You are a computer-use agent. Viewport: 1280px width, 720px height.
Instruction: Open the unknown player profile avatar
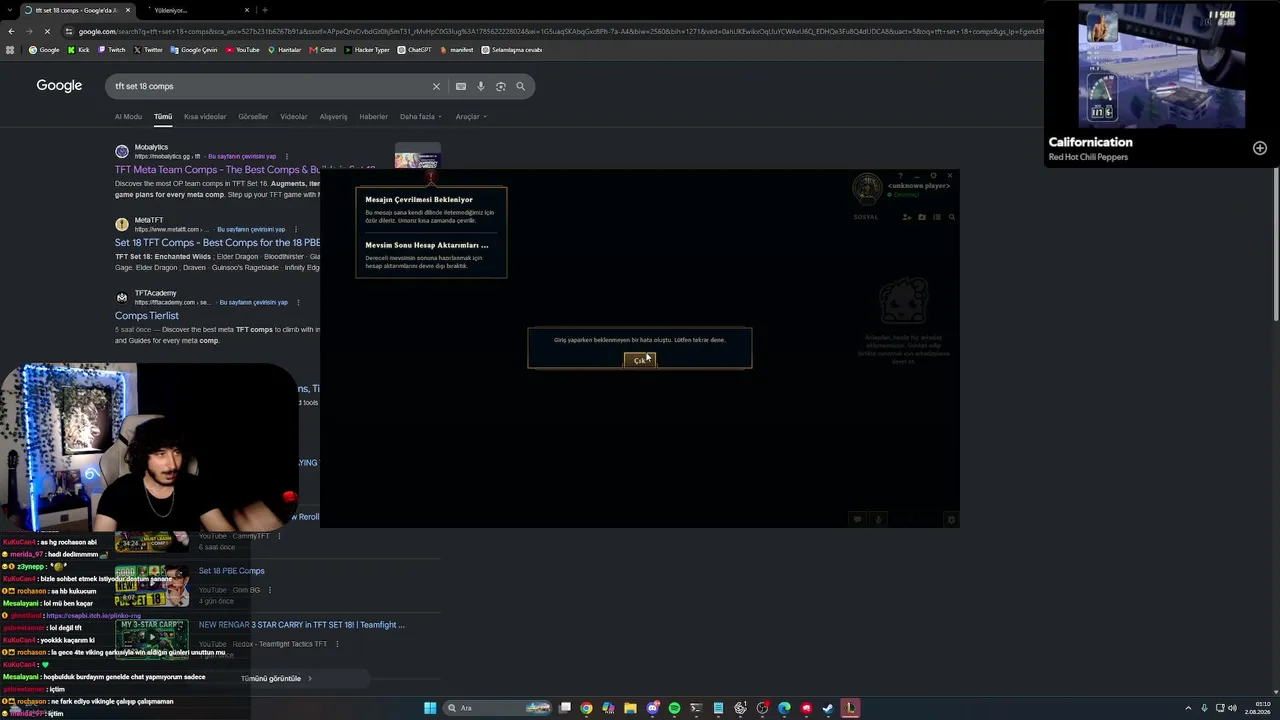(x=867, y=188)
